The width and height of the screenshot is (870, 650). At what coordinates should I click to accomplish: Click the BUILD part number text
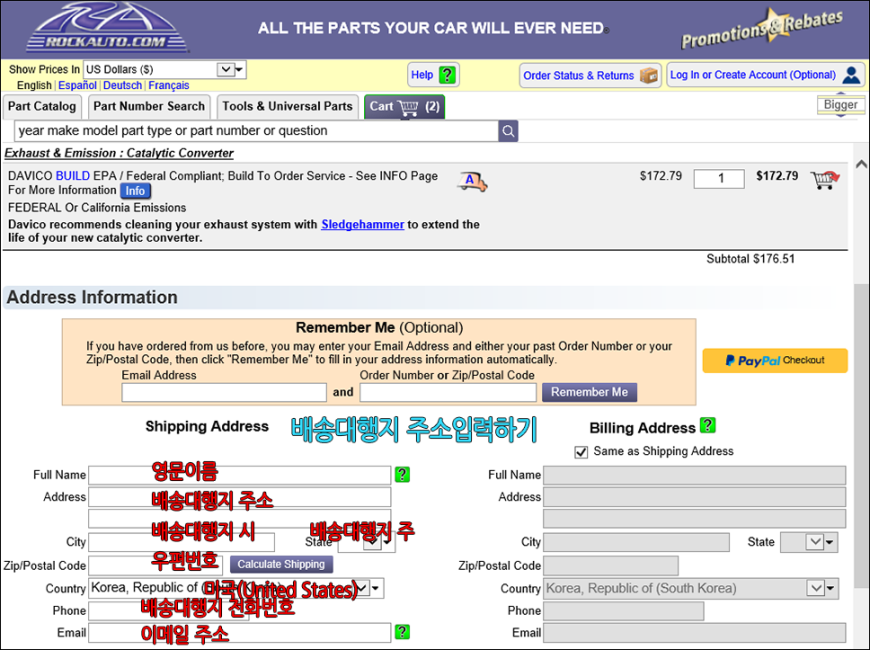coord(73,176)
